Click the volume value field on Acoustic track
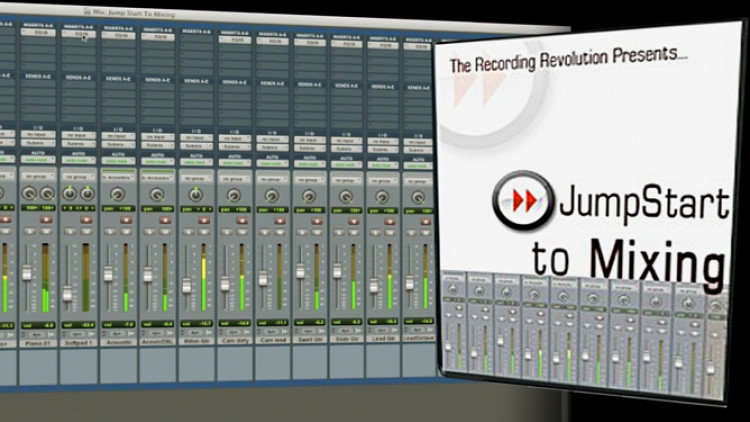The image size is (750, 422). coord(118,324)
